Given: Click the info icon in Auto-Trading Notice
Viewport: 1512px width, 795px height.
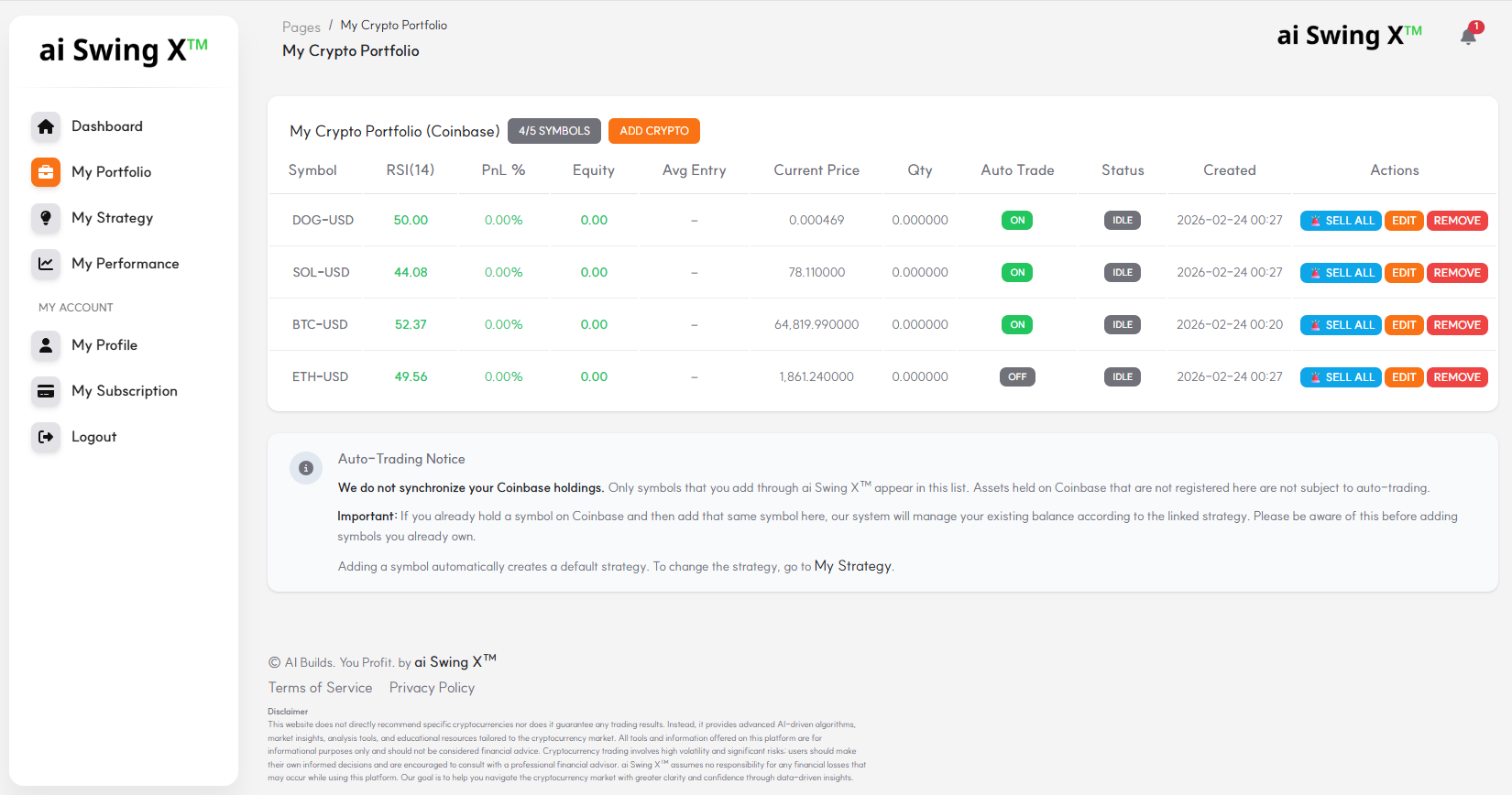Looking at the screenshot, I should point(306,468).
